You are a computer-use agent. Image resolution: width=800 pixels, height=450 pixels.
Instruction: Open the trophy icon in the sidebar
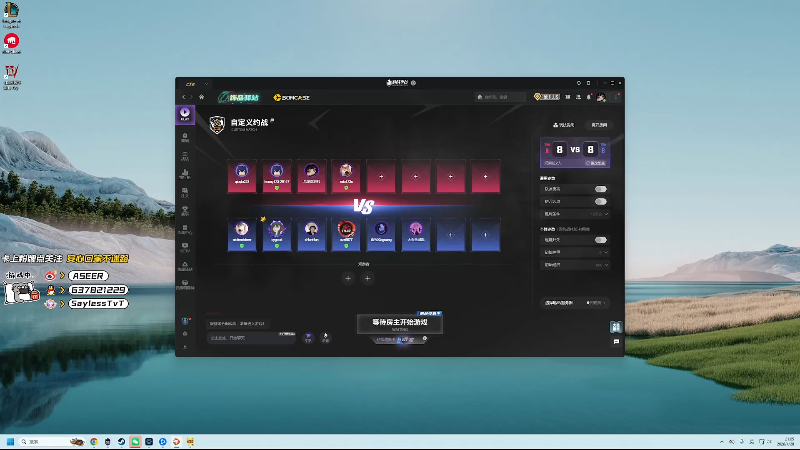click(185, 211)
